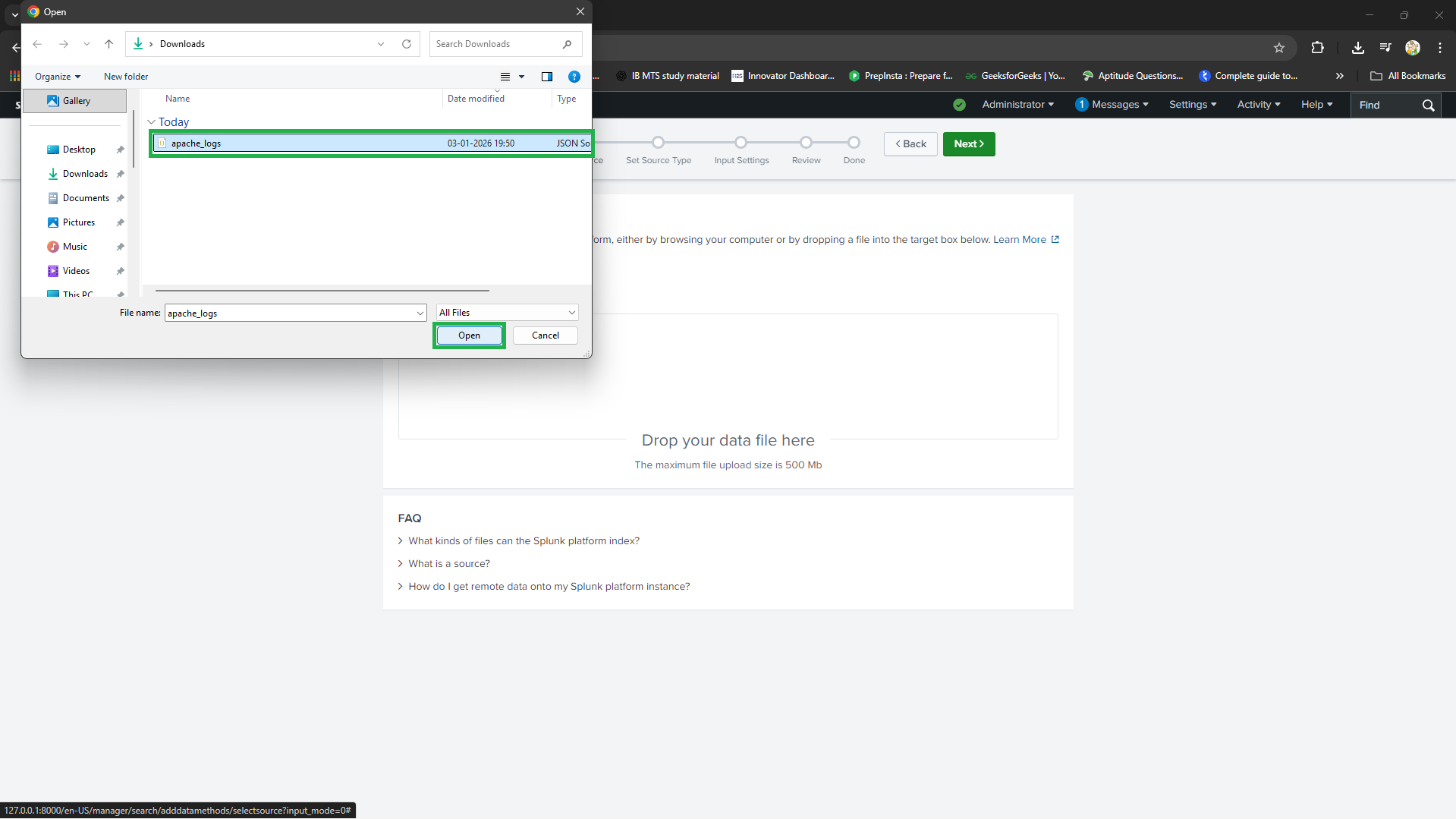Image resolution: width=1456 pixels, height=819 pixels.
Task: Open IB MTS study material bookmark
Action: click(667, 76)
